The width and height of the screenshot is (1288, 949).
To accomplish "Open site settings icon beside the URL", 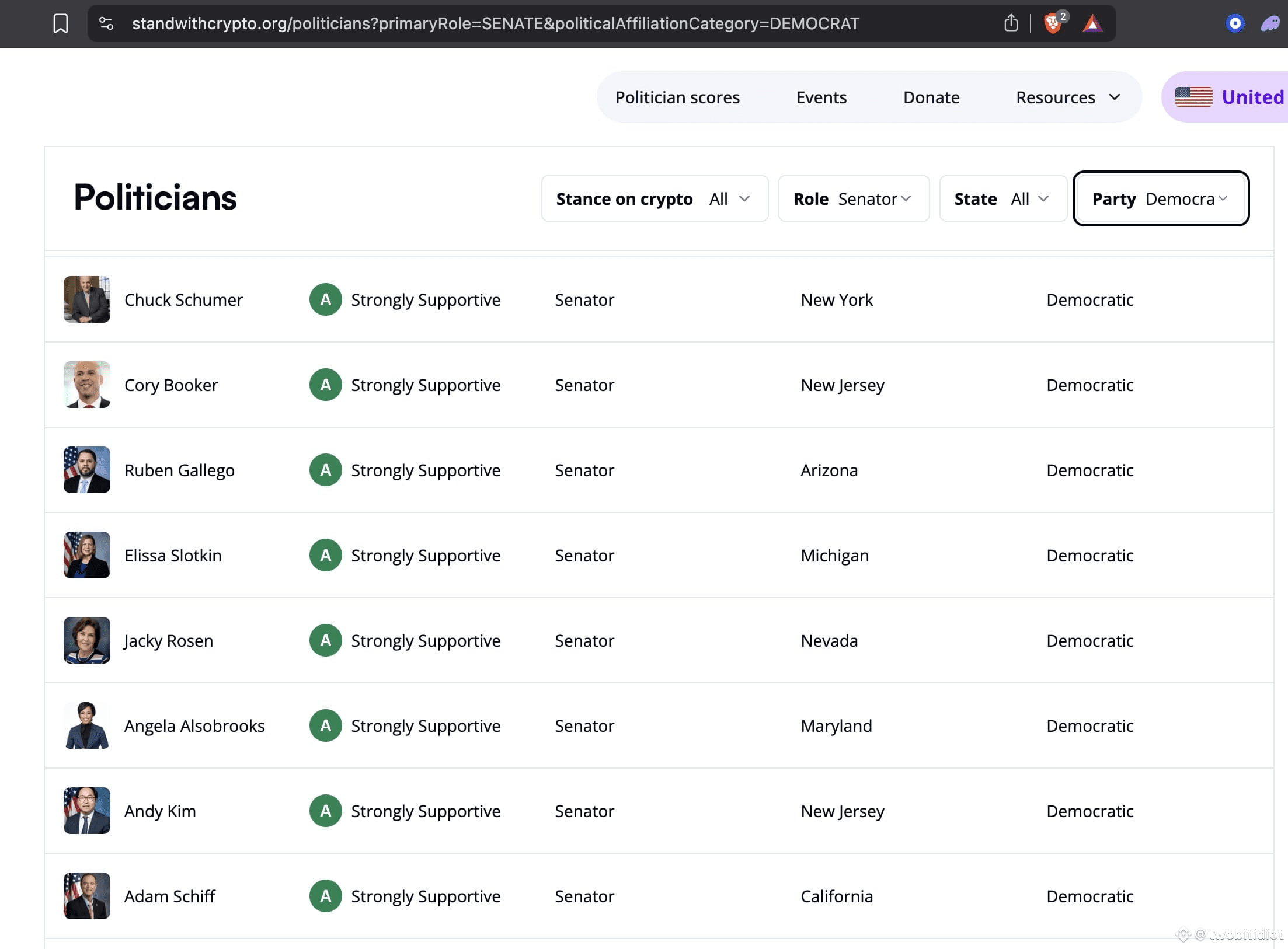I will (106, 23).
